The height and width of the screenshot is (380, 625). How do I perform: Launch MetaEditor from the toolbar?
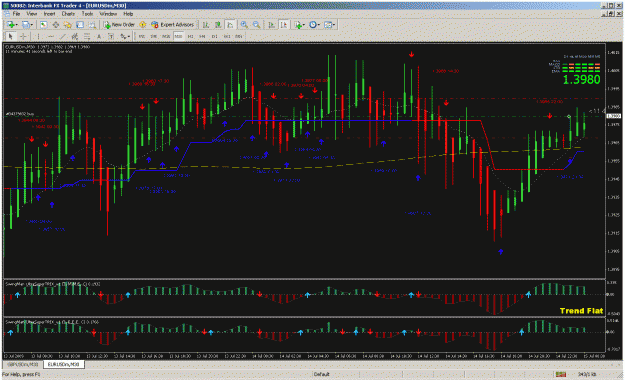pos(142,25)
